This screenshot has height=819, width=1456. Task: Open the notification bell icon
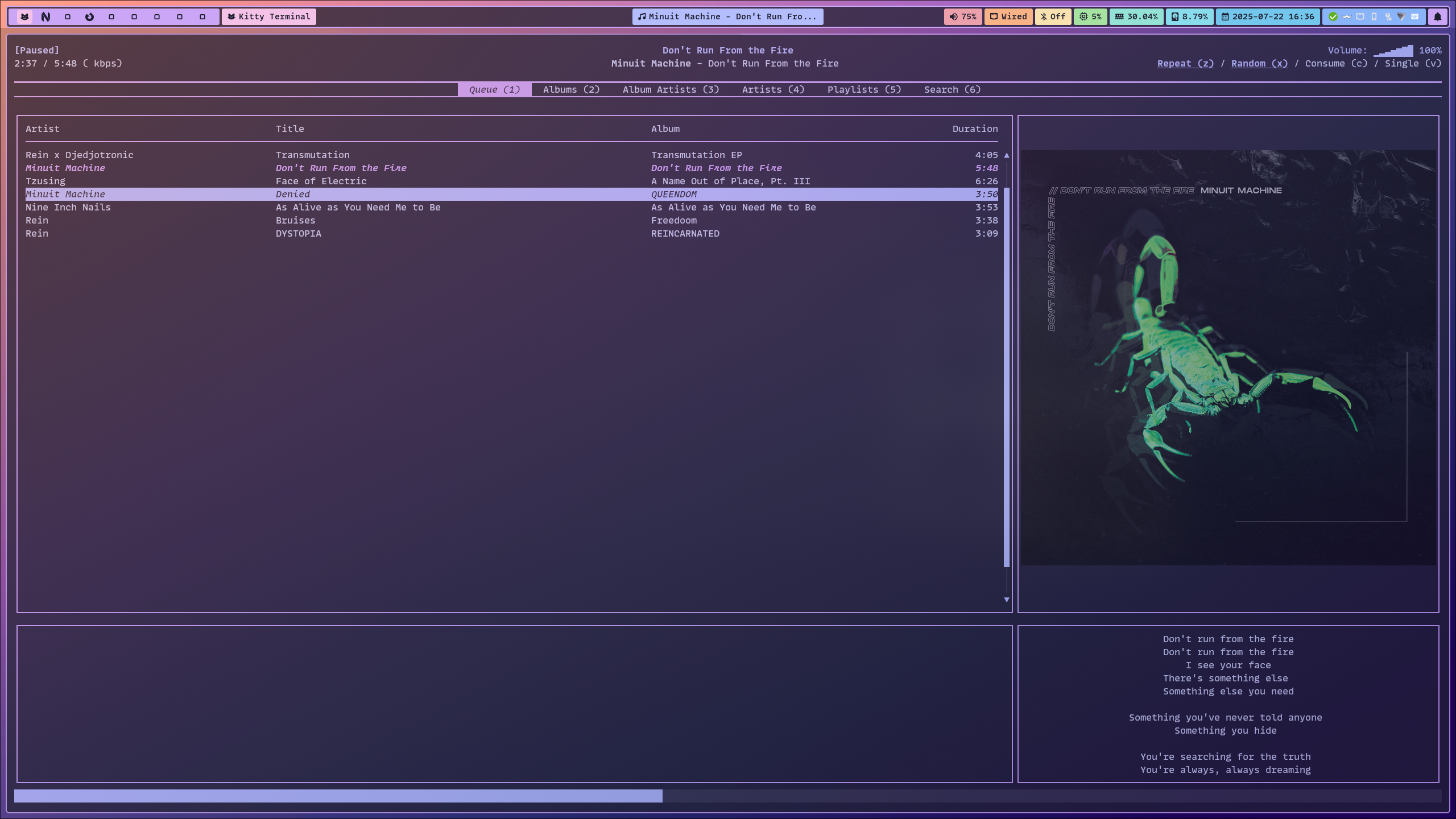[x=1437, y=16]
